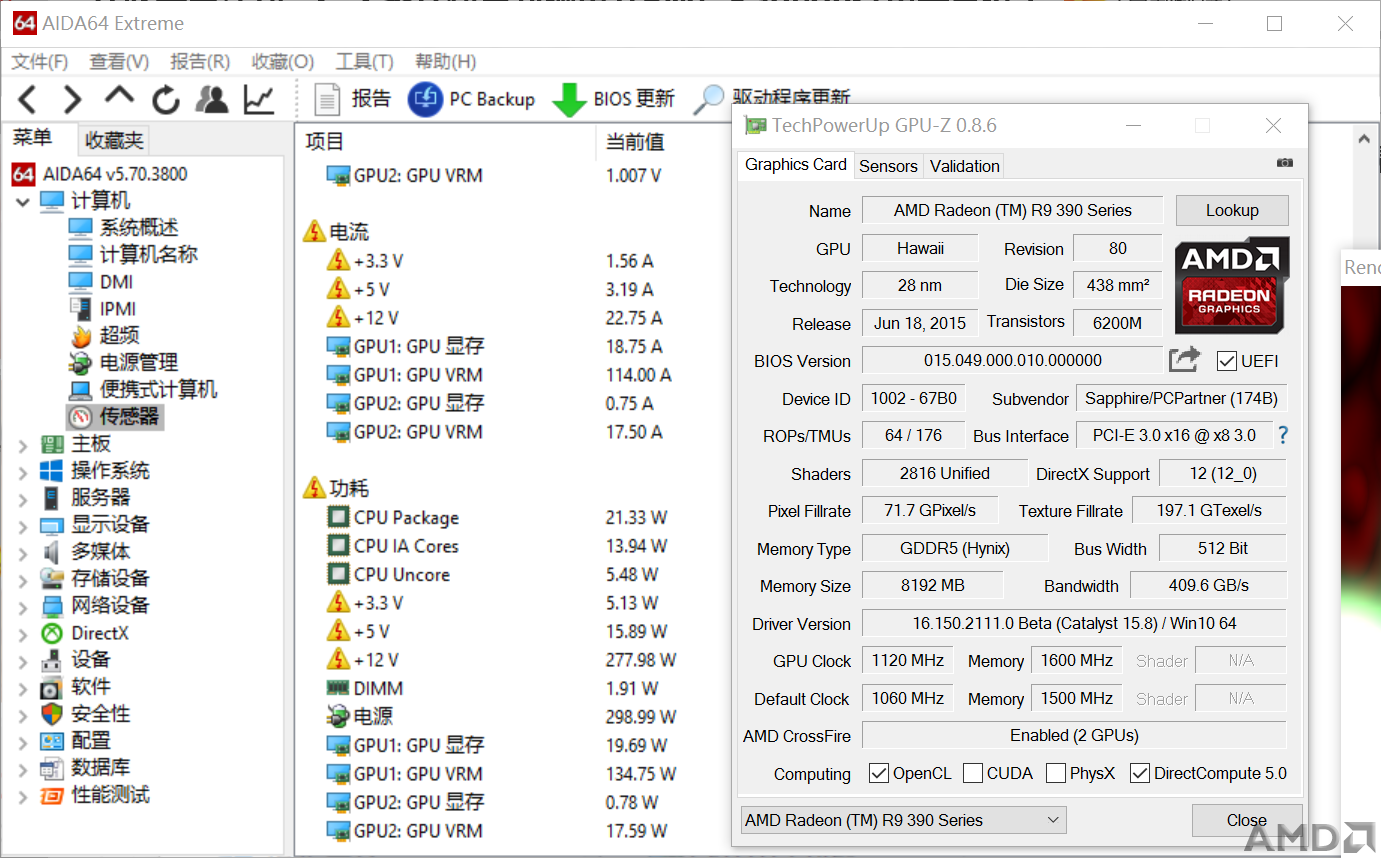
Task: Toggle the PhysX checkbox
Action: [x=1055, y=773]
